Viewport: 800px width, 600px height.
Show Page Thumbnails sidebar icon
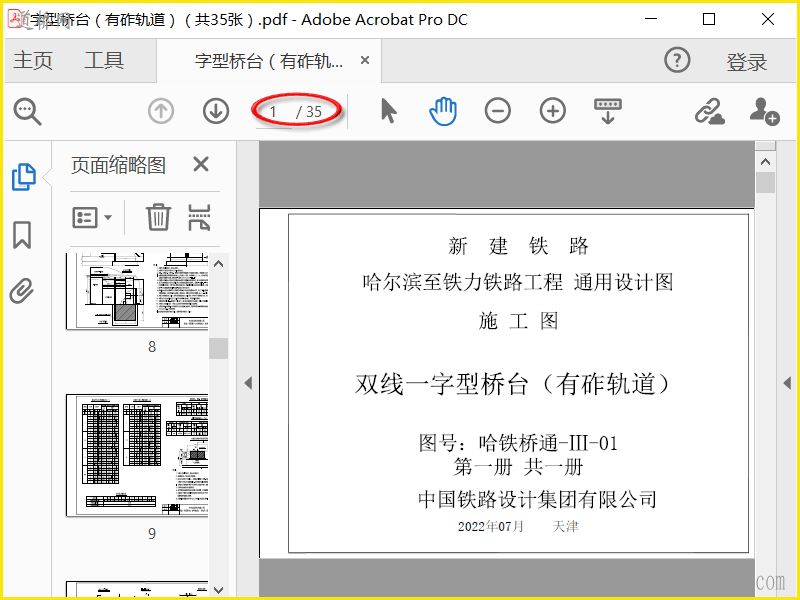(x=24, y=177)
